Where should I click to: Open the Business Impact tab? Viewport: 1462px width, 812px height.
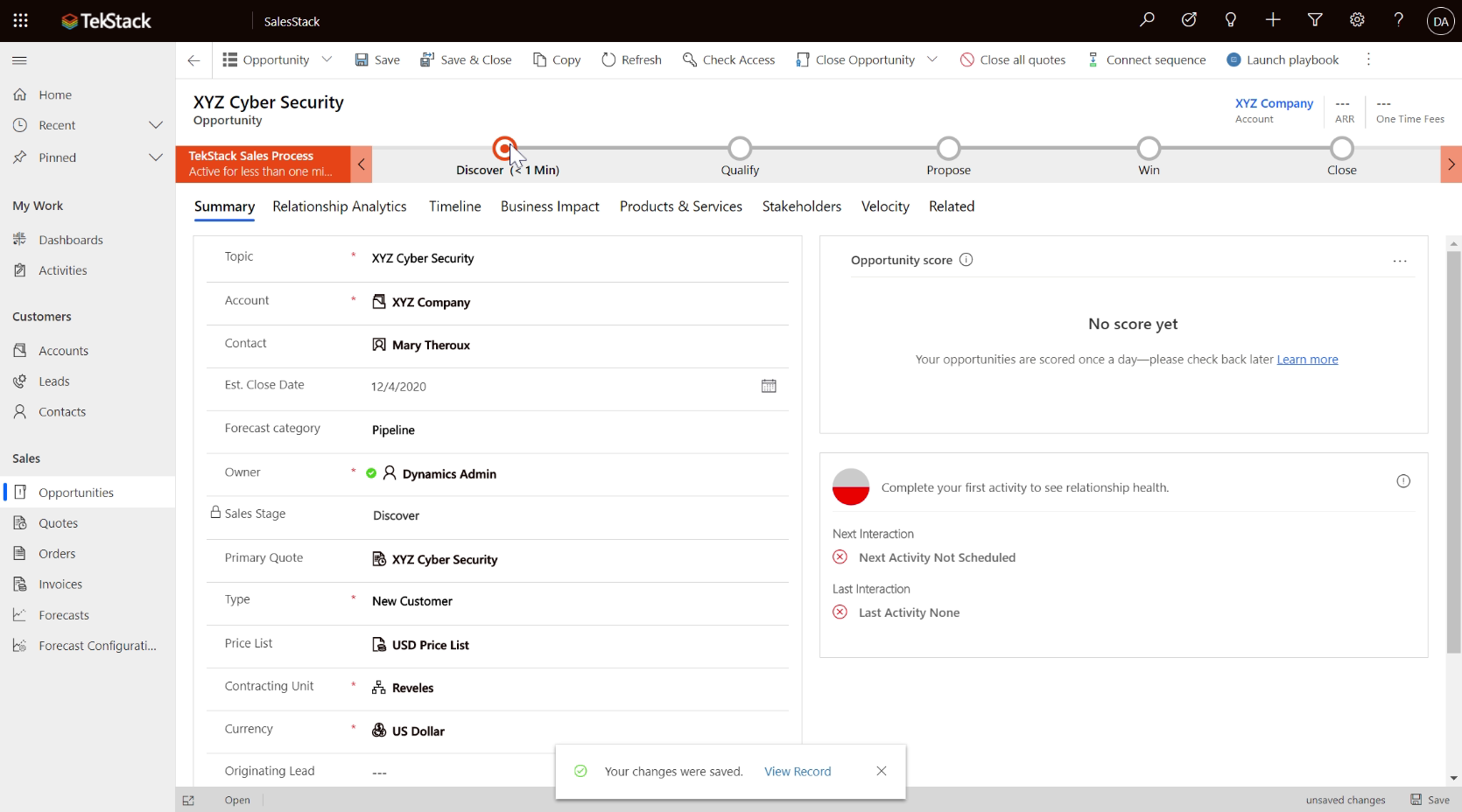(x=550, y=206)
